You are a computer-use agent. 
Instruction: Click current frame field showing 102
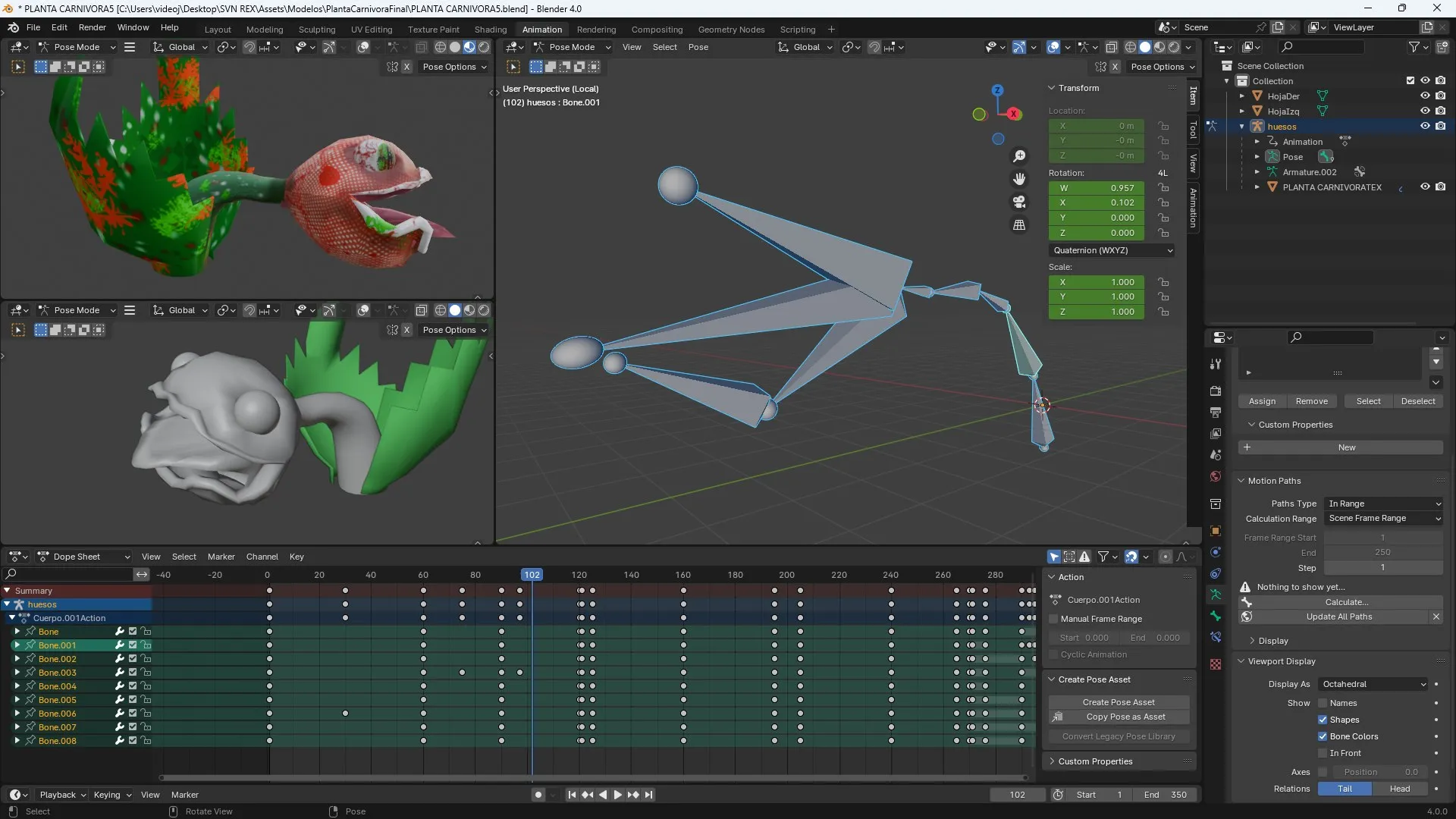[x=1018, y=795]
